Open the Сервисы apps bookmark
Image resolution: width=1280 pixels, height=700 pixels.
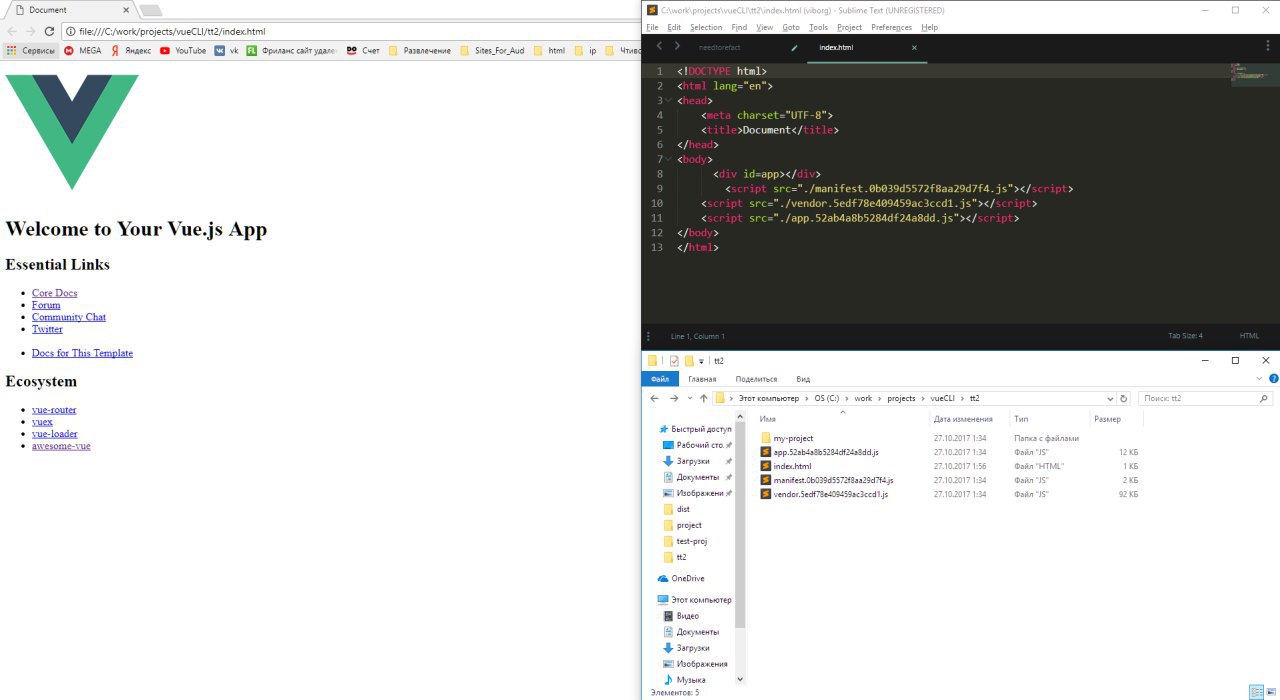[31, 50]
